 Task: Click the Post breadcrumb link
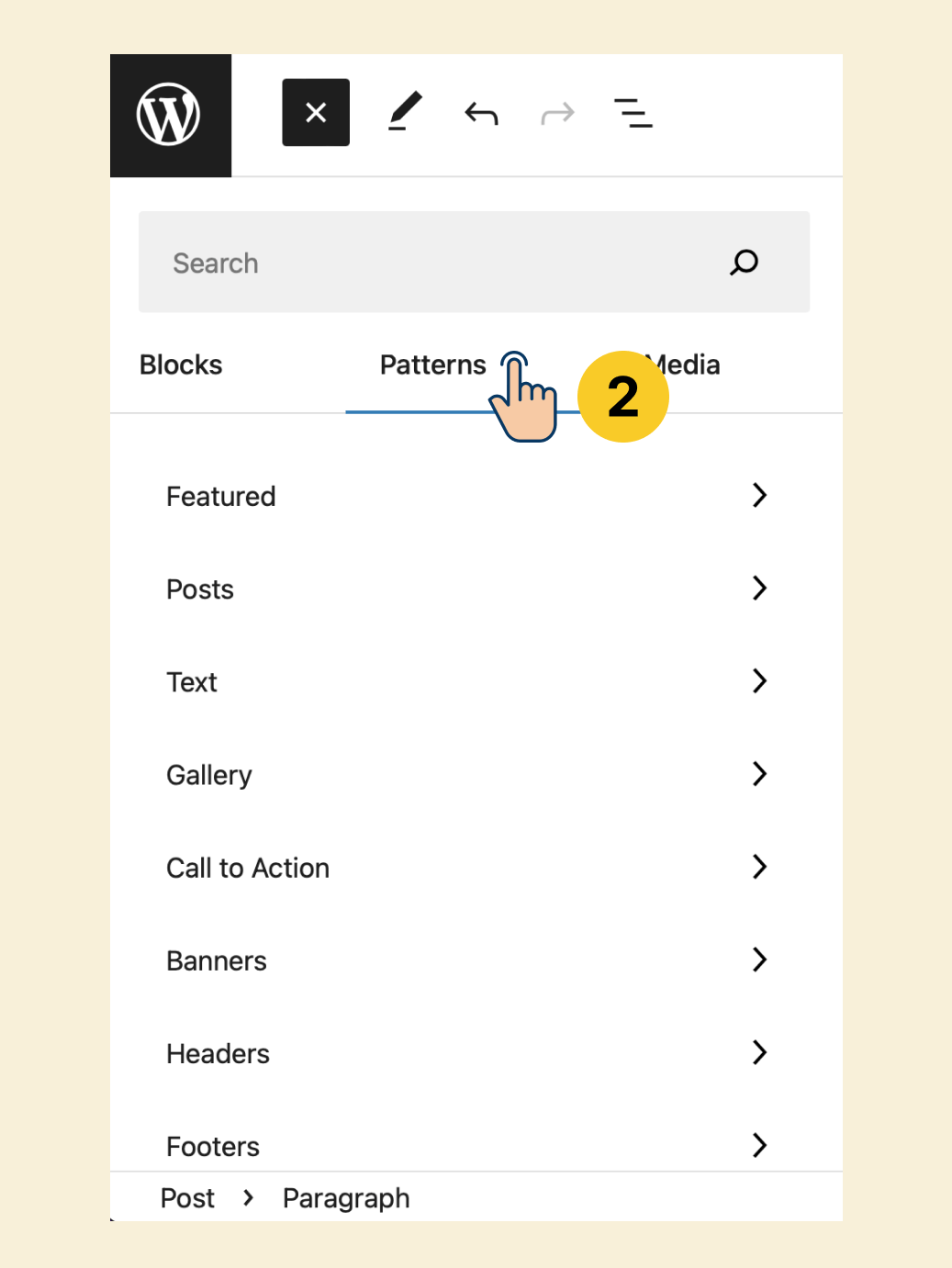click(x=187, y=1198)
